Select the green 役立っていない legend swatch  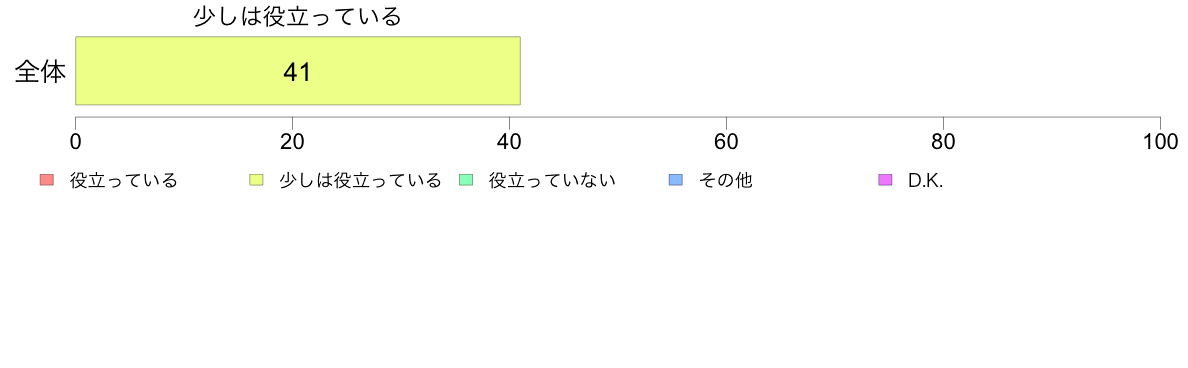pos(466,180)
